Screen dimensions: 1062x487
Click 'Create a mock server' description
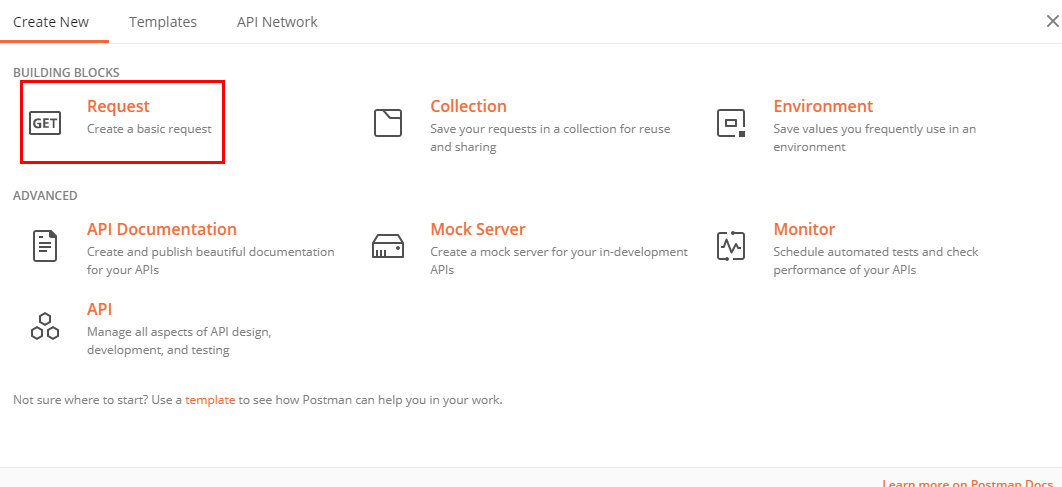tap(559, 260)
